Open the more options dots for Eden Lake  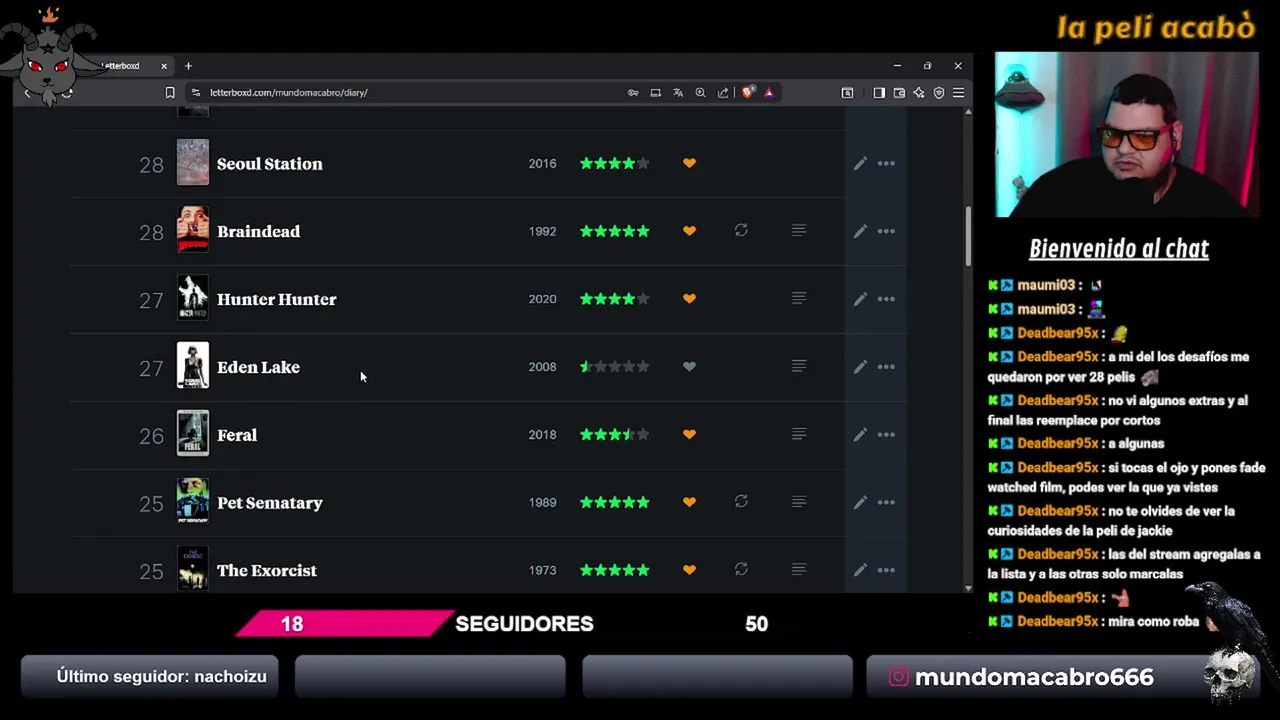(x=886, y=367)
